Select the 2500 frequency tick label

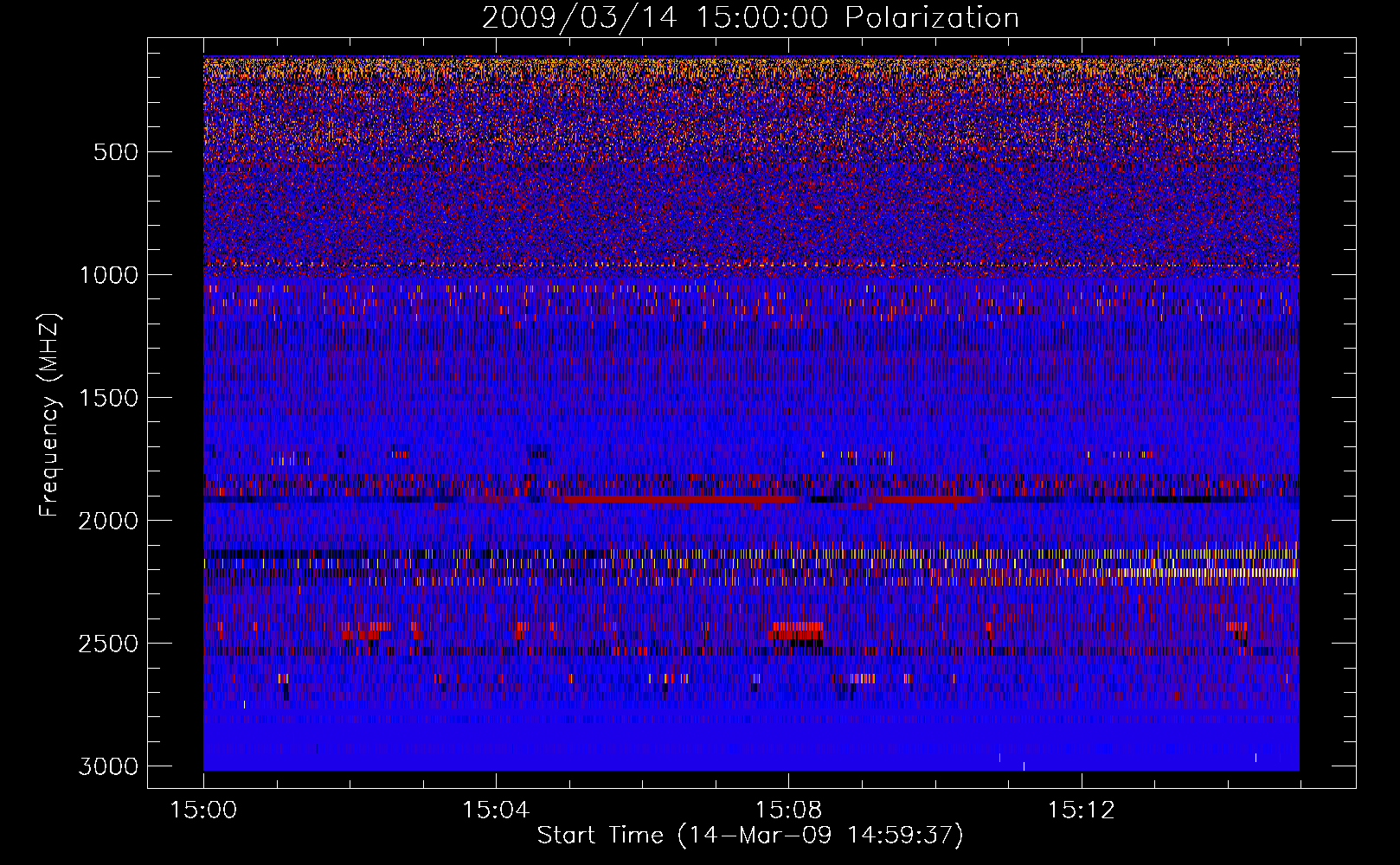click(108, 644)
